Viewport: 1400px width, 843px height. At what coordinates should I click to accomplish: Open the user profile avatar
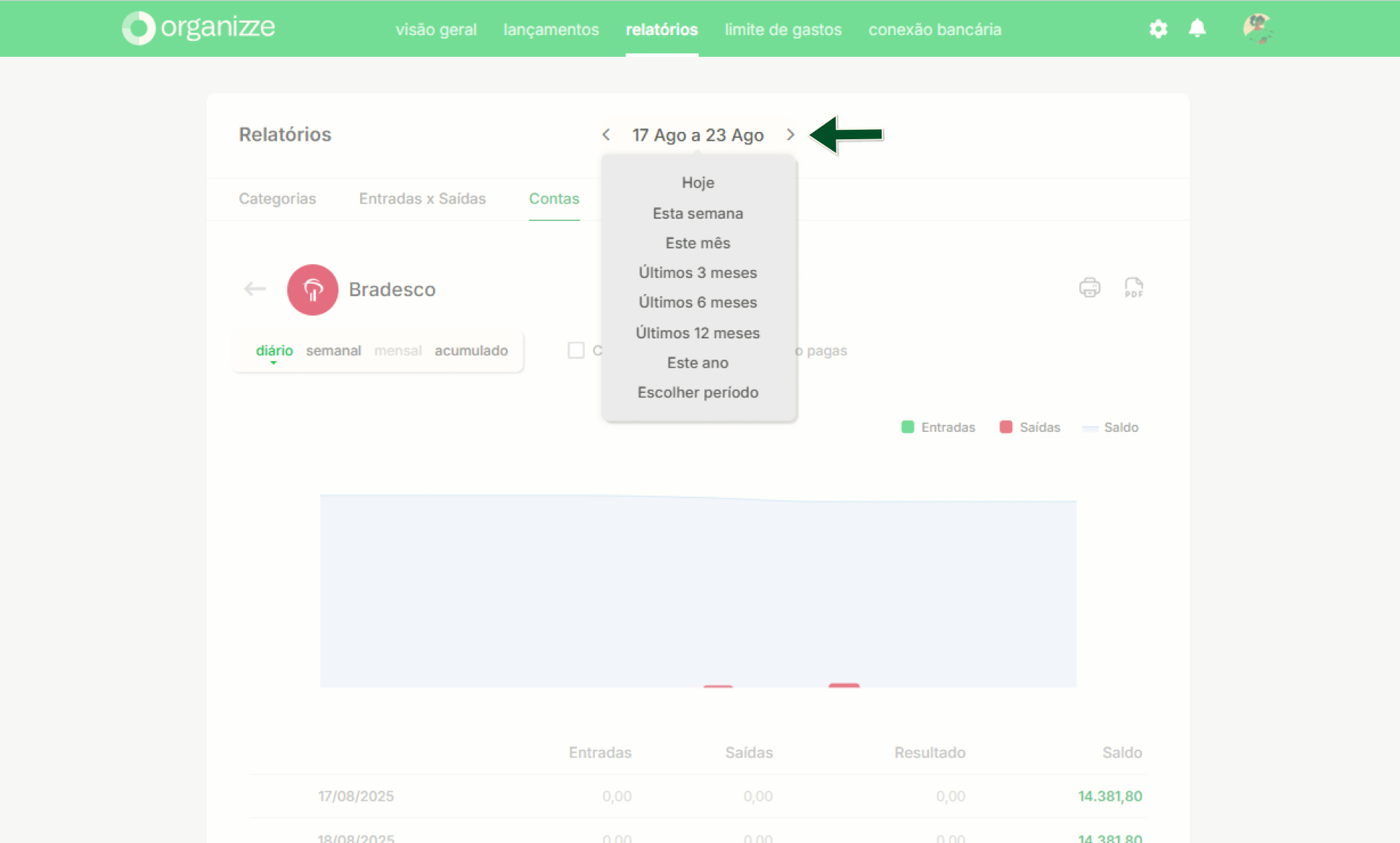1258,28
